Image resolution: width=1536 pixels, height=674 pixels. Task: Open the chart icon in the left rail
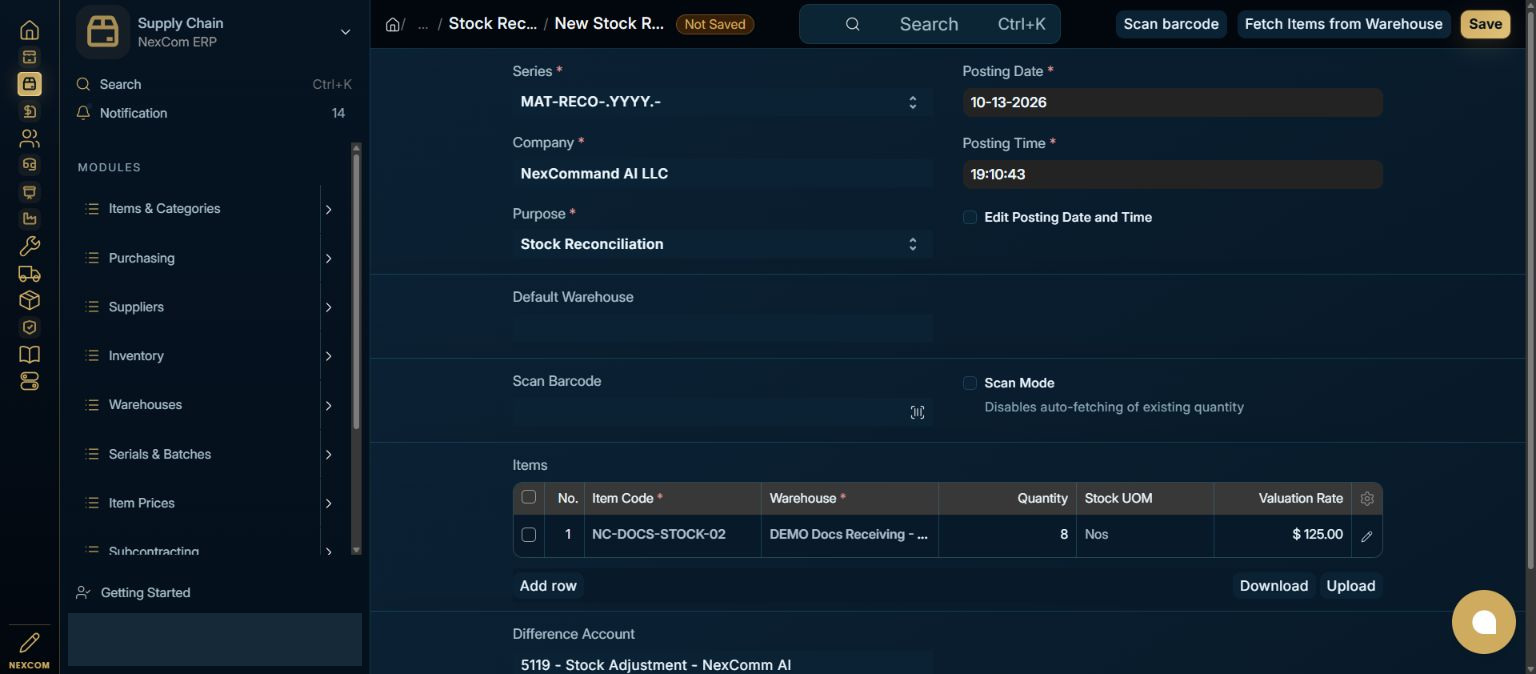[29, 219]
